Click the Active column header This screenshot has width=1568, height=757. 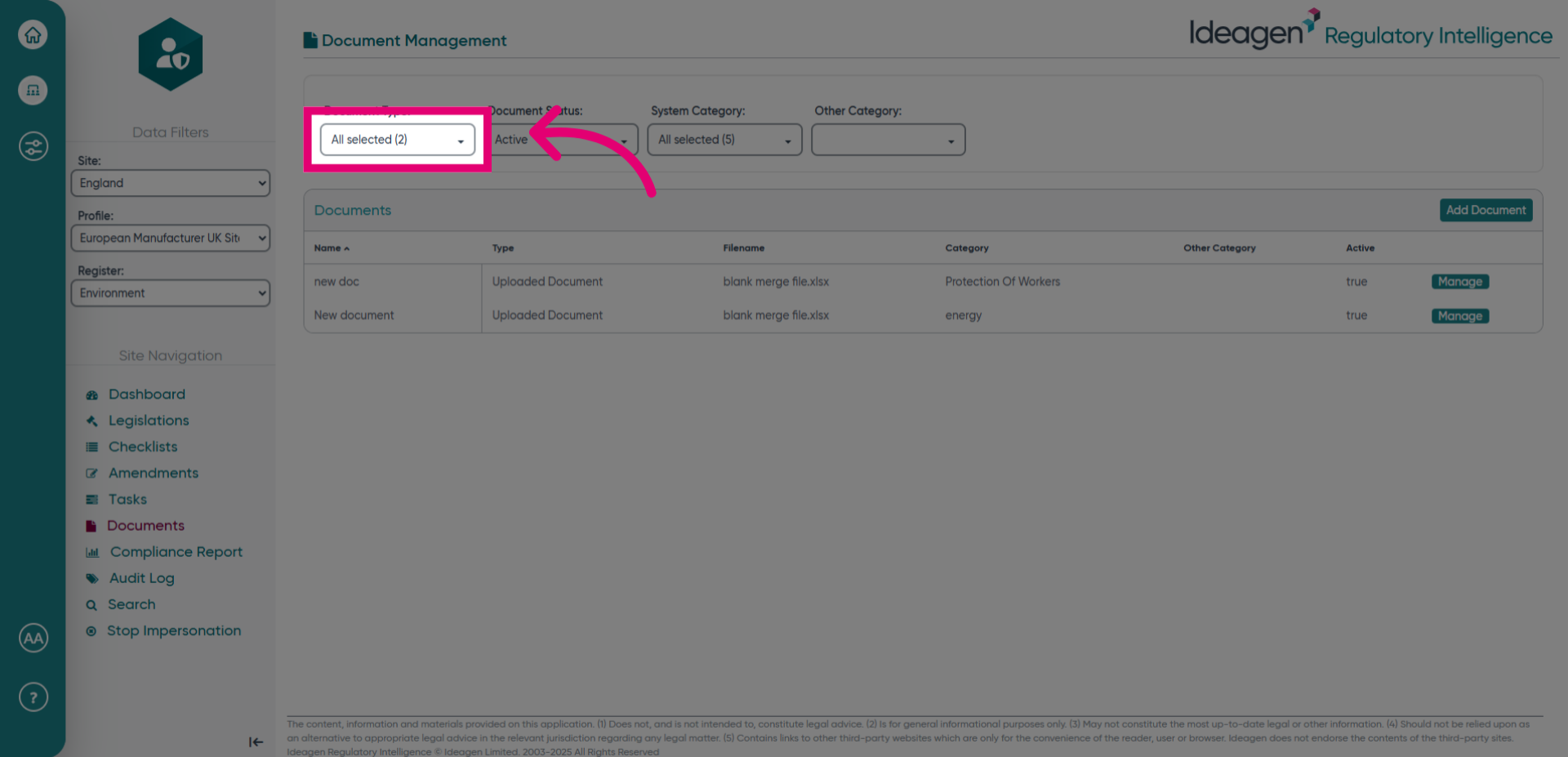click(x=1360, y=248)
